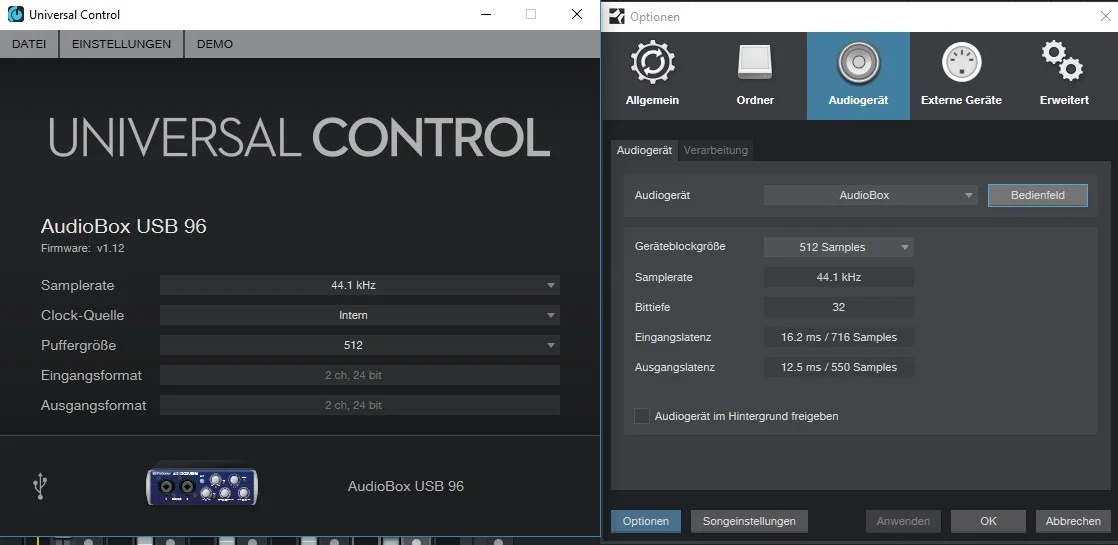Open Externe Geräte knob icon
Image resolution: width=1118 pixels, height=545 pixels.
tap(961, 64)
